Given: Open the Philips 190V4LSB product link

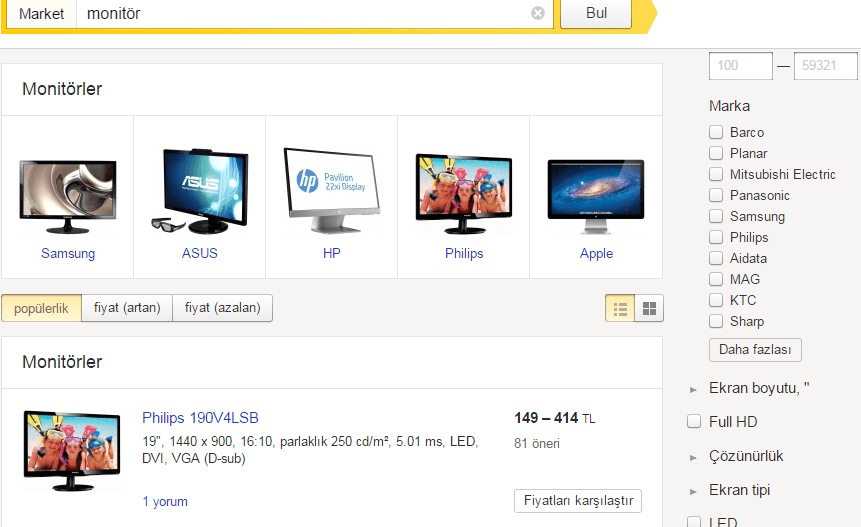Looking at the screenshot, I should coord(200,418).
